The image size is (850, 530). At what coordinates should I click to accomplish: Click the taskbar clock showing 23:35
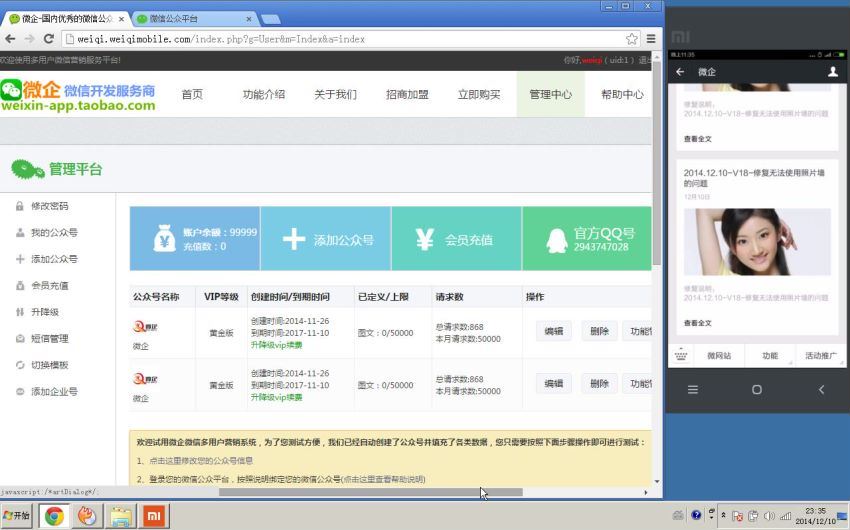pos(815,516)
